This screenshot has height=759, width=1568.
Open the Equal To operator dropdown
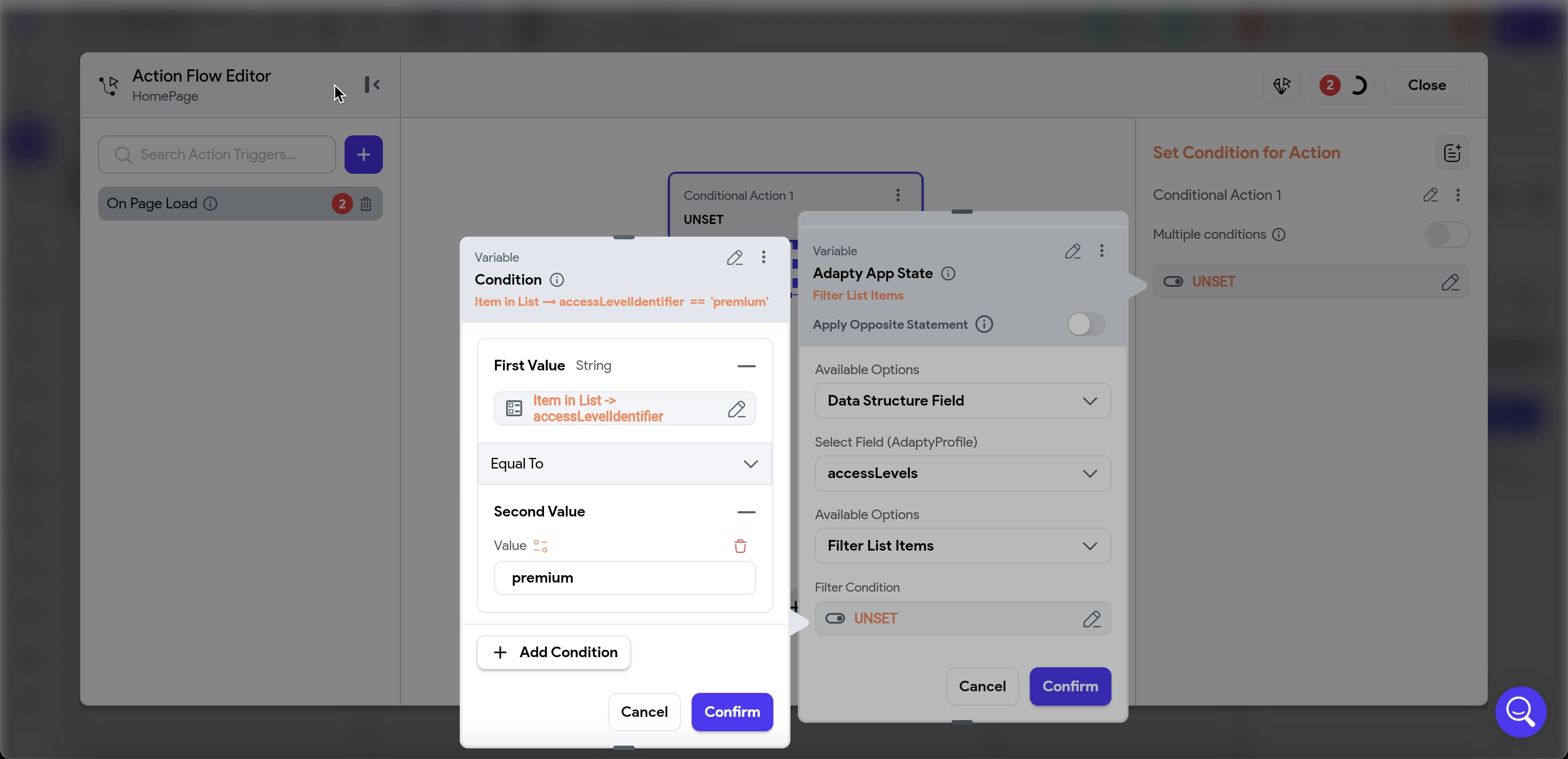coord(625,463)
